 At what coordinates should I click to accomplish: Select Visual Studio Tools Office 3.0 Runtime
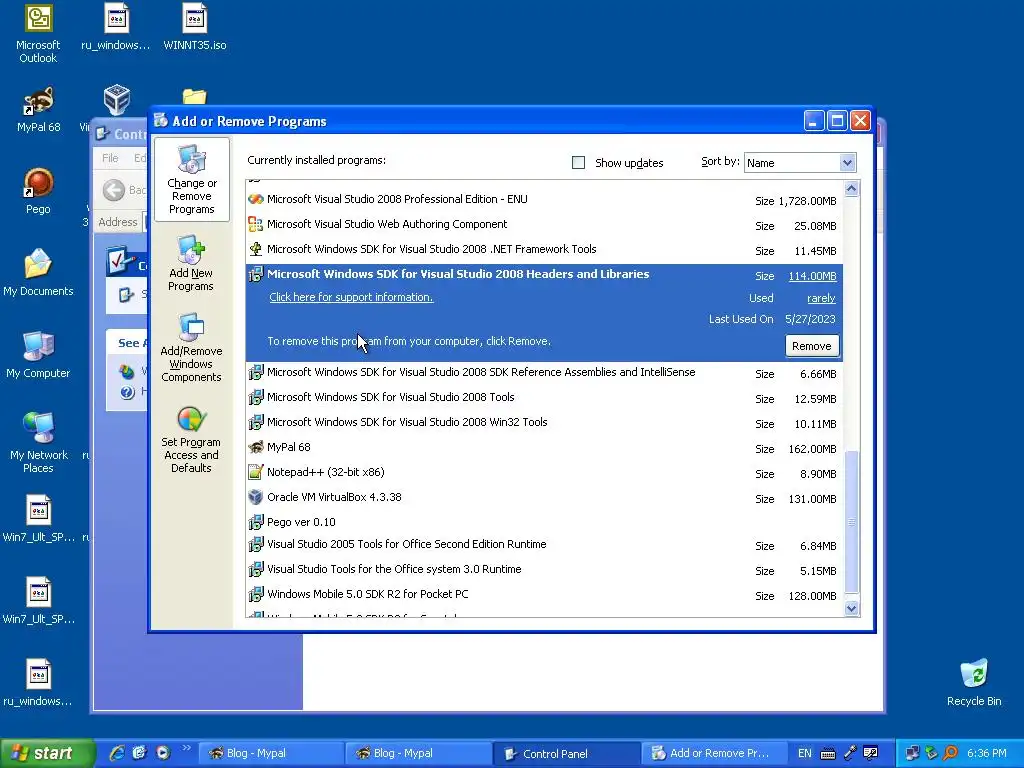[544, 569]
